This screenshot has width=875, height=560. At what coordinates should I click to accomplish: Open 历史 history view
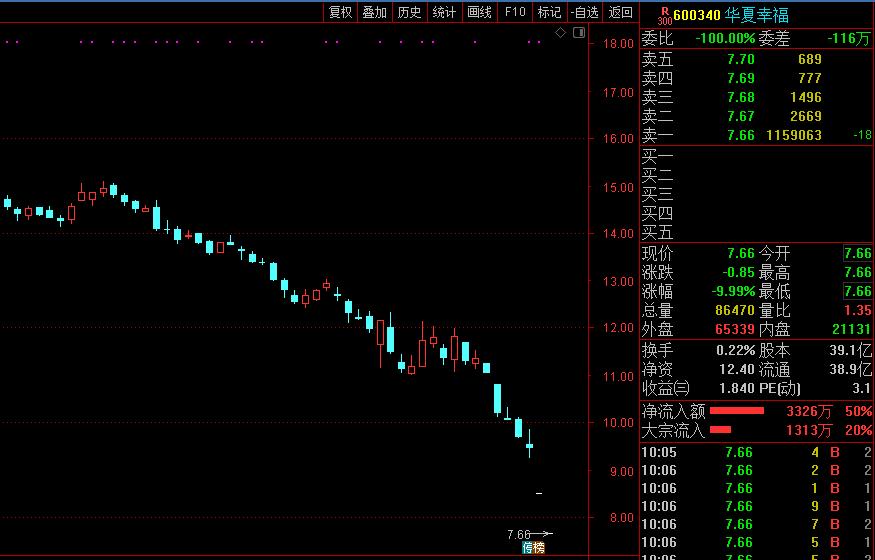point(409,12)
